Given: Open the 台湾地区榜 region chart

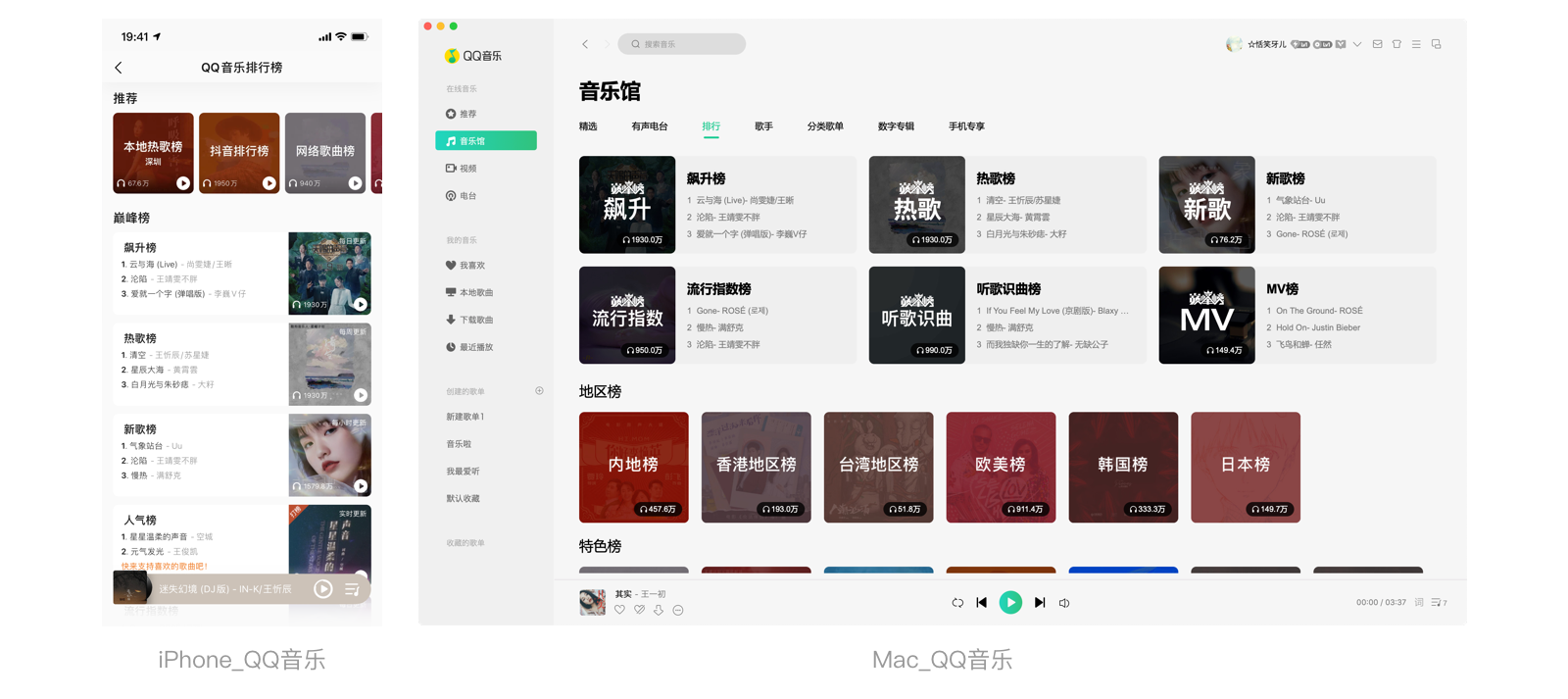Looking at the screenshot, I should click(879, 468).
